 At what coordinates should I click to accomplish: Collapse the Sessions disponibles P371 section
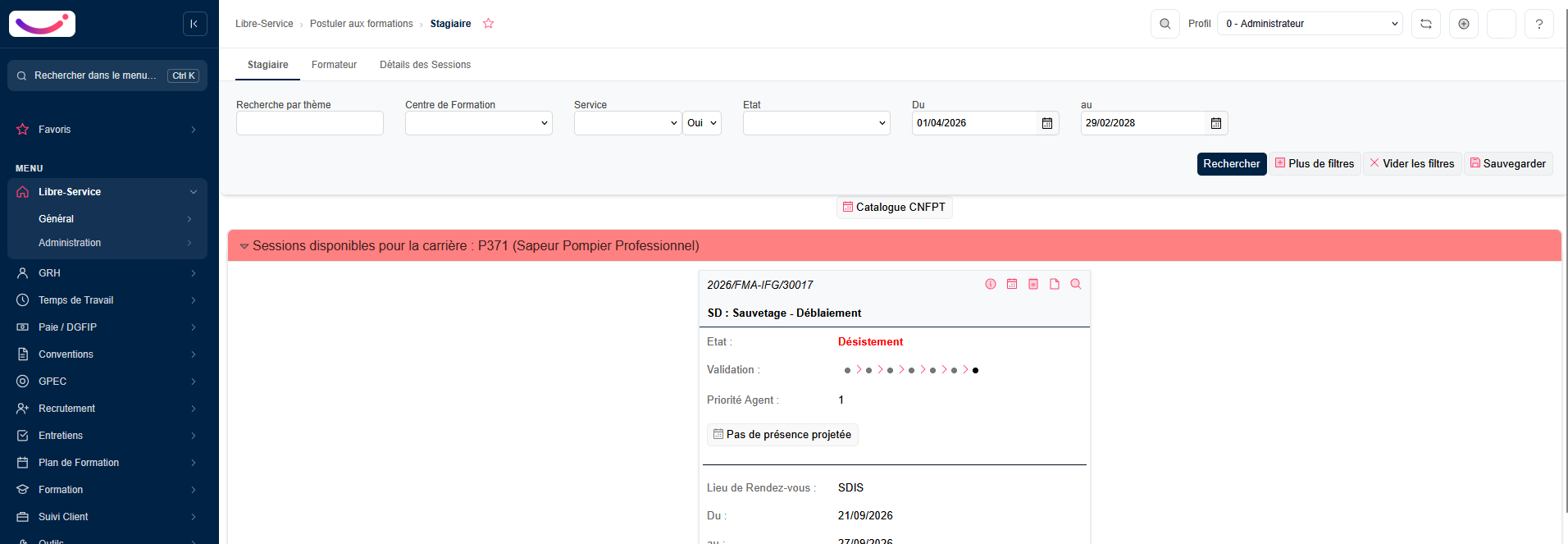[x=244, y=246]
